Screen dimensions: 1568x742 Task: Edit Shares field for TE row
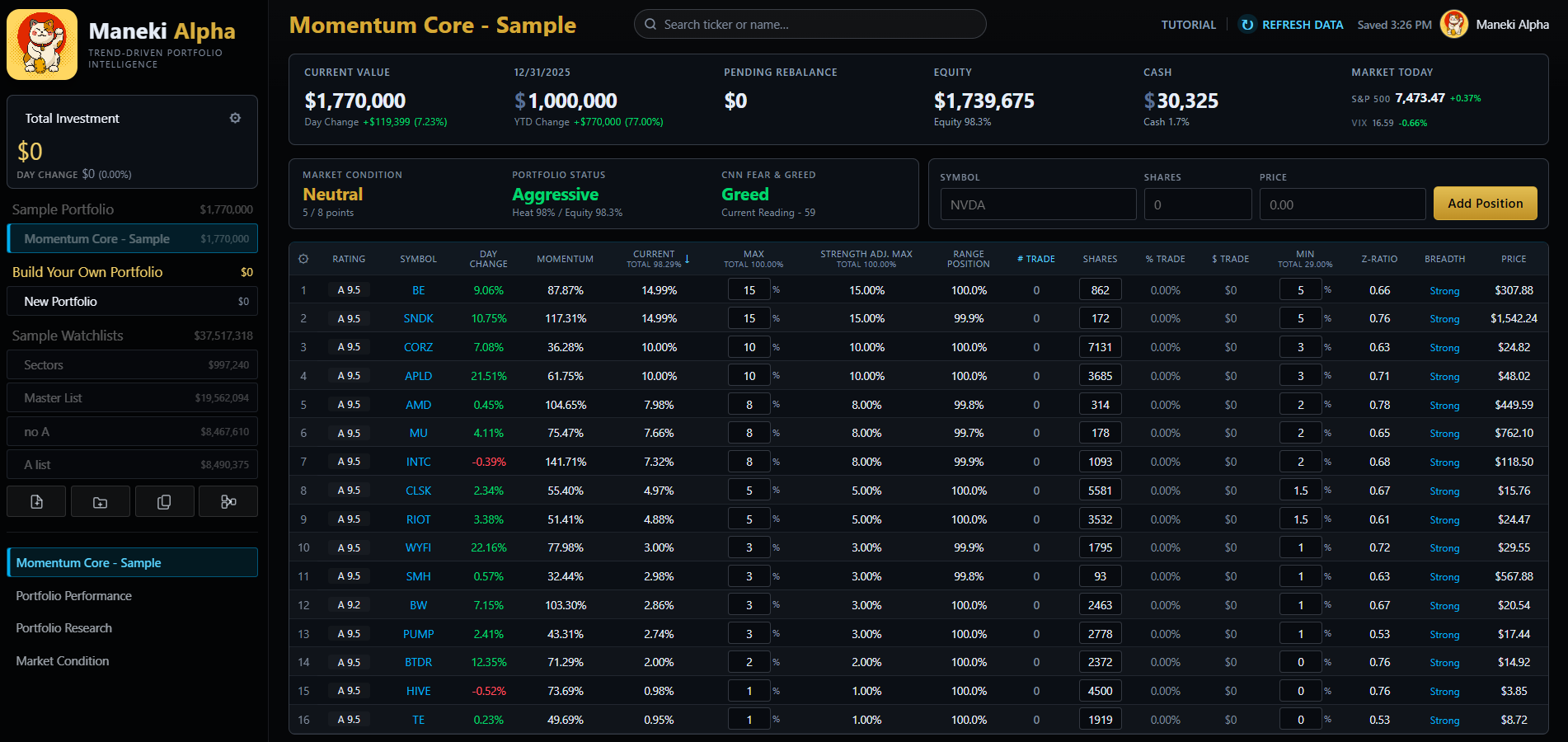pyautogui.click(x=1100, y=720)
